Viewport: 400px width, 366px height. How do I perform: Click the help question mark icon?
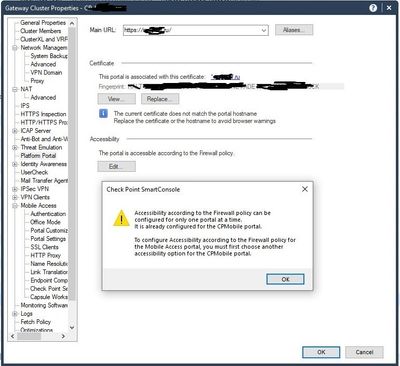373,8
